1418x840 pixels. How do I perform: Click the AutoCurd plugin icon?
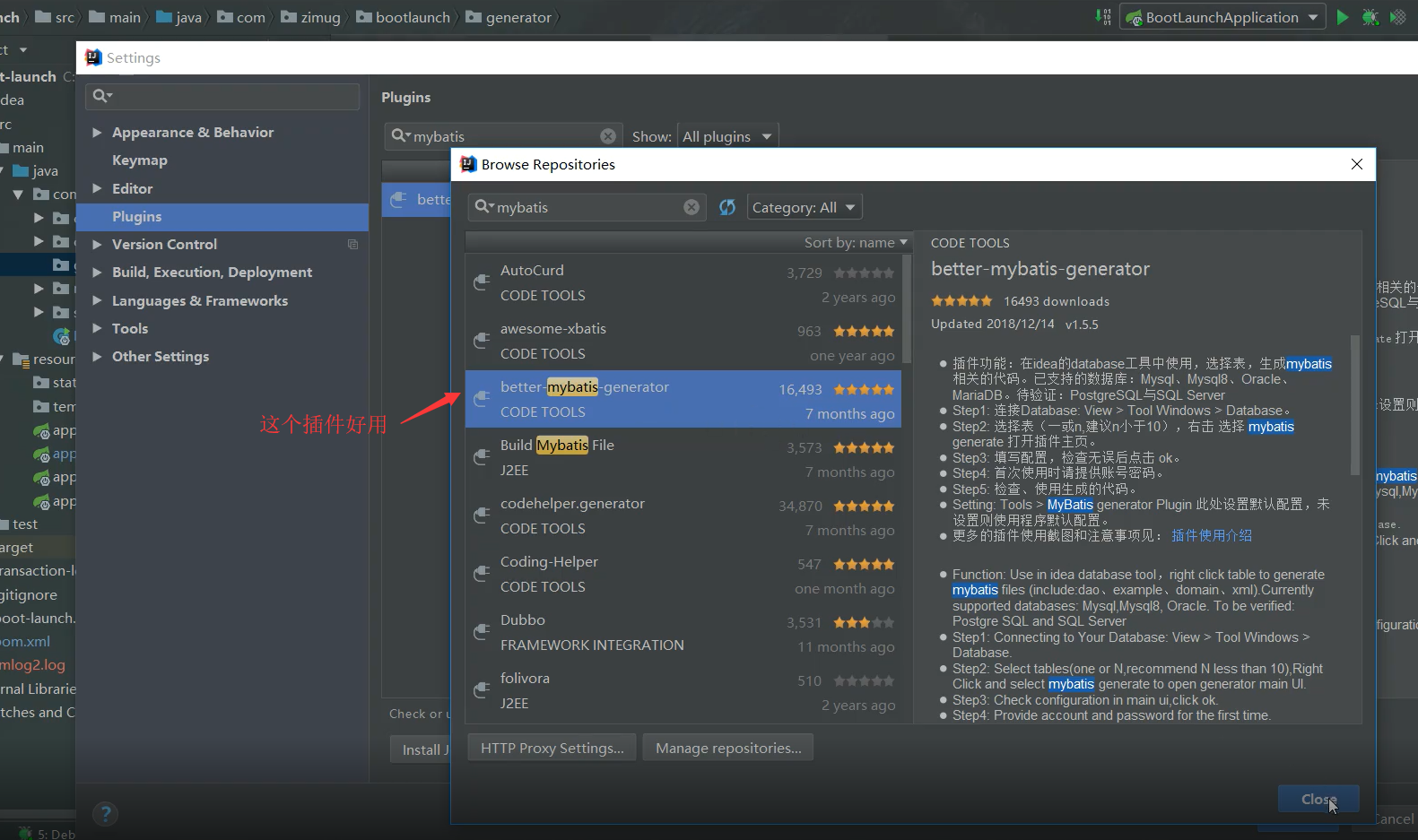[x=482, y=282]
